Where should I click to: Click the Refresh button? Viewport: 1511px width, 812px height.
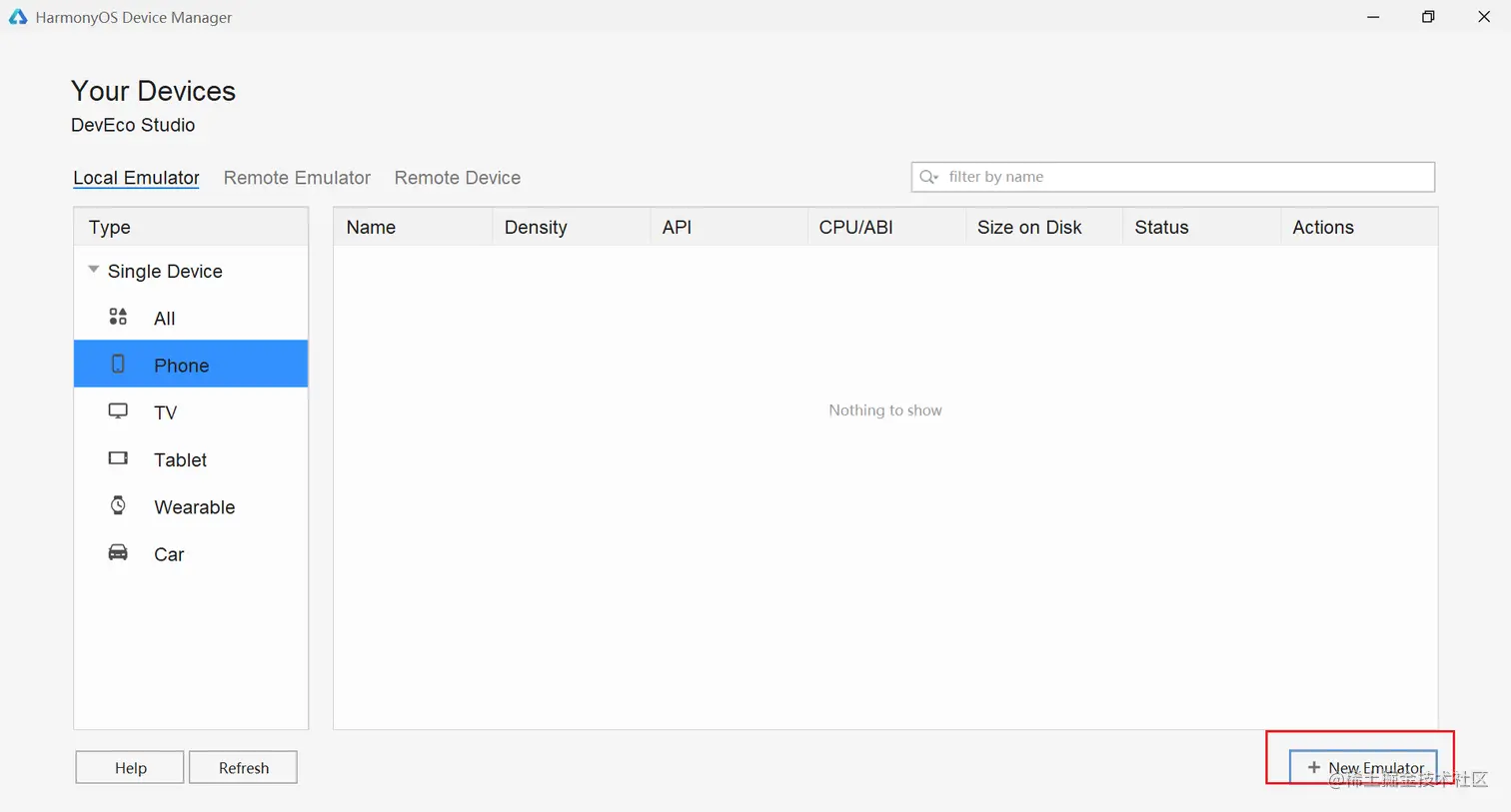[243, 767]
